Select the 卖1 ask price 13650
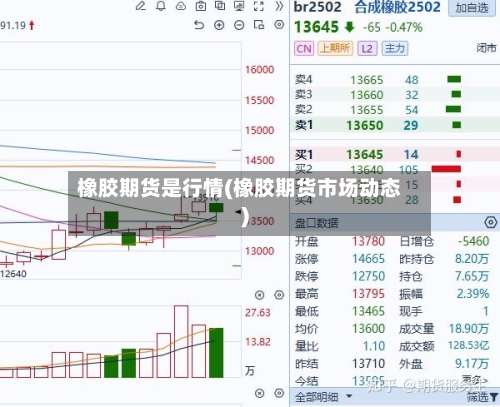Image resolution: width=500 pixels, height=407 pixels. coord(365,125)
